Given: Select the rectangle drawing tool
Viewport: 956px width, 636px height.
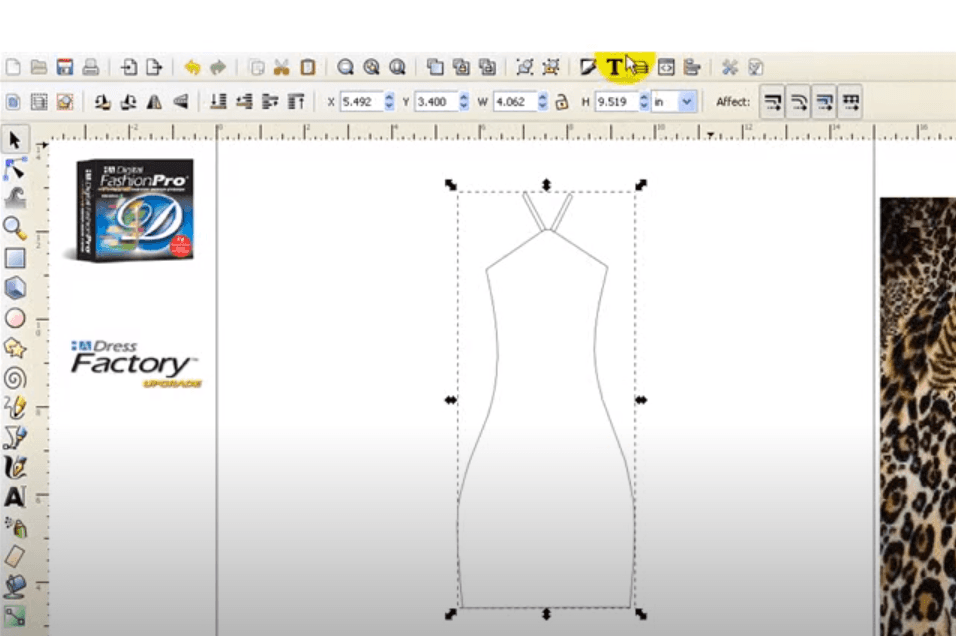Looking at the screenshot, I should [x=15, y=258].
